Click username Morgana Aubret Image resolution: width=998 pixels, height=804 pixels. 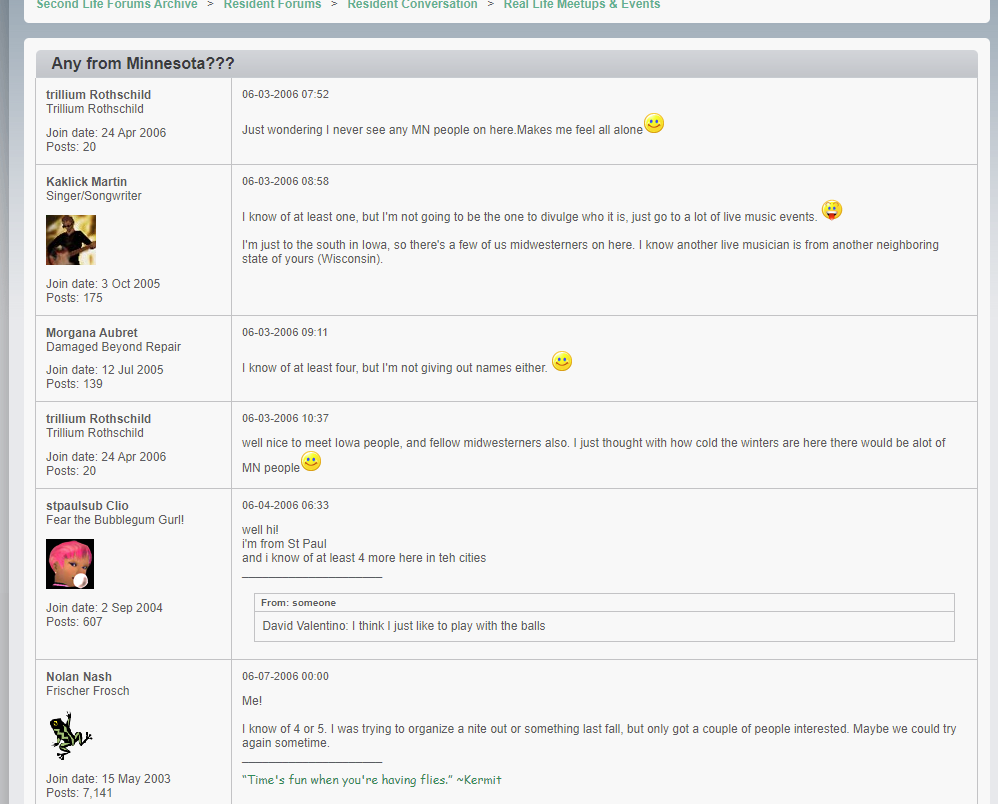pyautogui.click(x=92, y=333)
